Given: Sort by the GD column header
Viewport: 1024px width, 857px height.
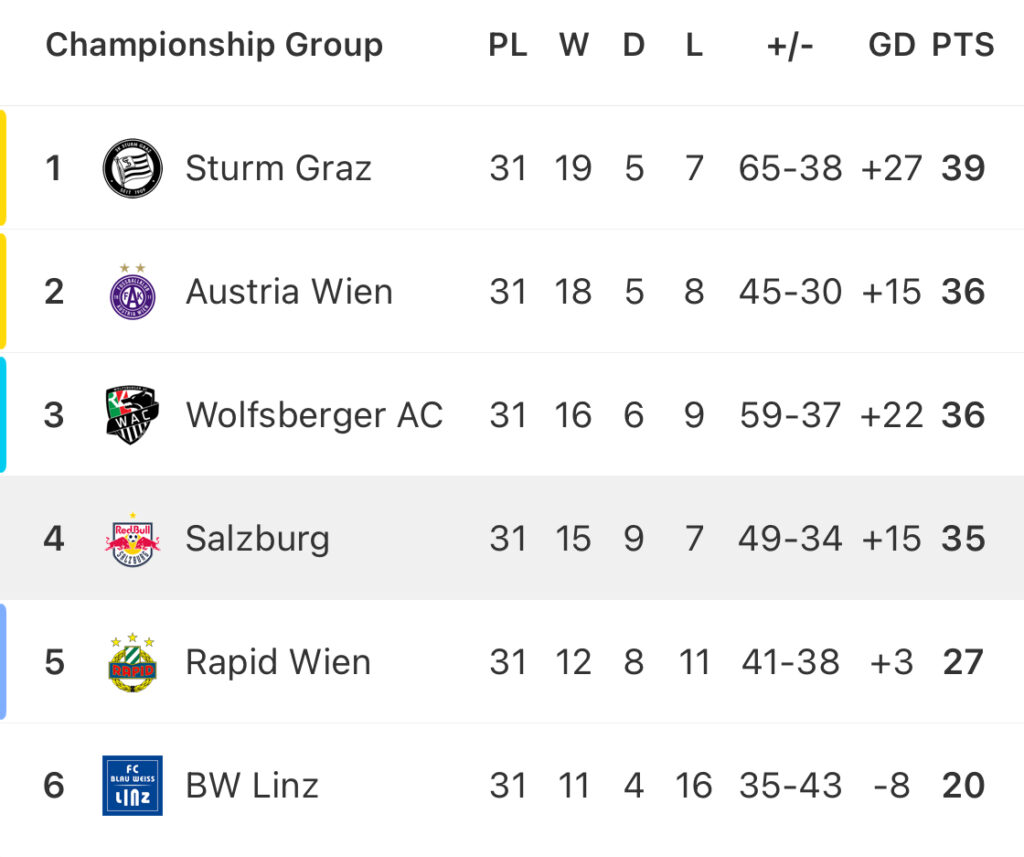Looking at the screenshot, I should (x=891, y=45).
